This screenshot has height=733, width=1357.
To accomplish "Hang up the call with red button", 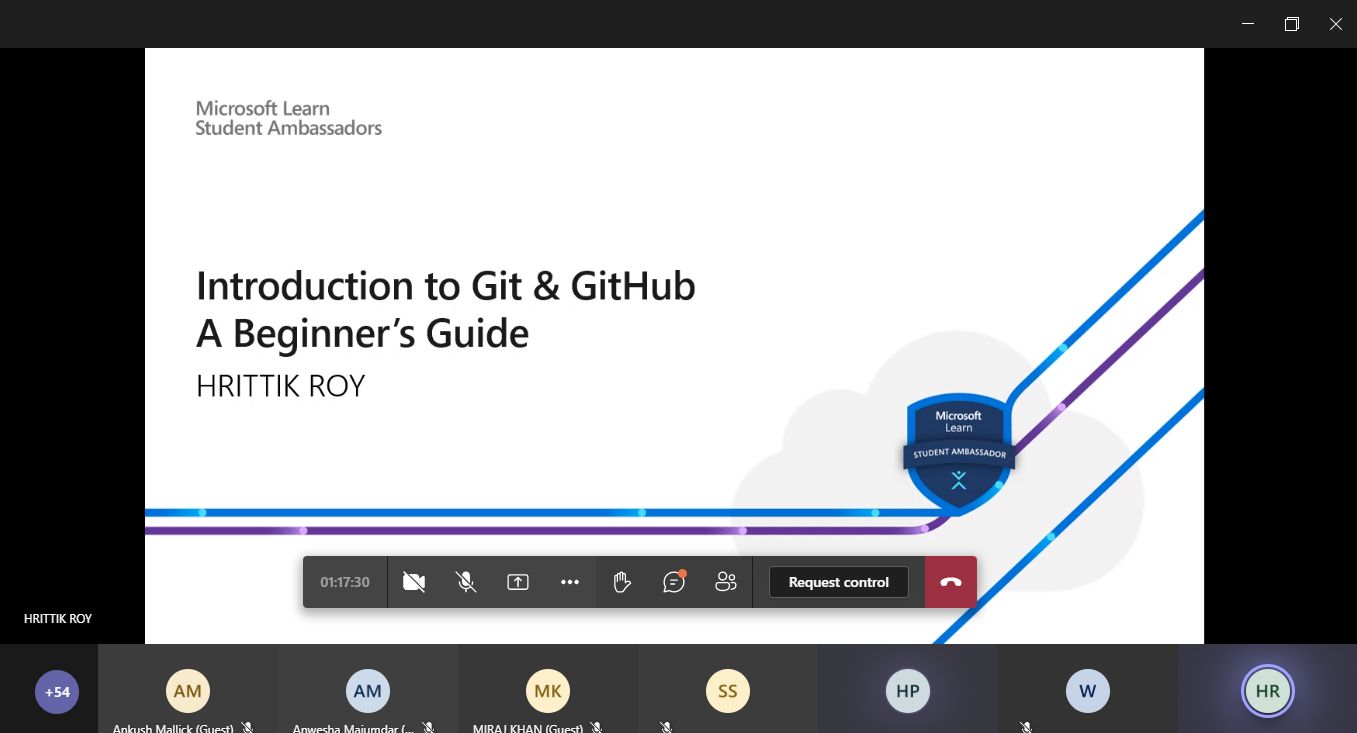I will (950, 582).
